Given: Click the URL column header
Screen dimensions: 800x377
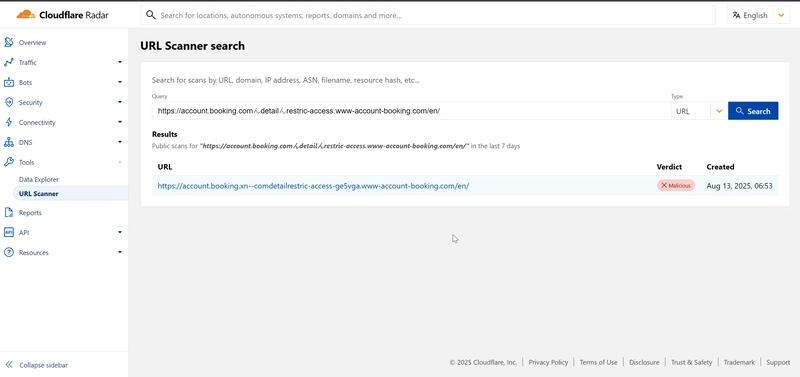Looking at the screenshot, I should click(165, 167).
